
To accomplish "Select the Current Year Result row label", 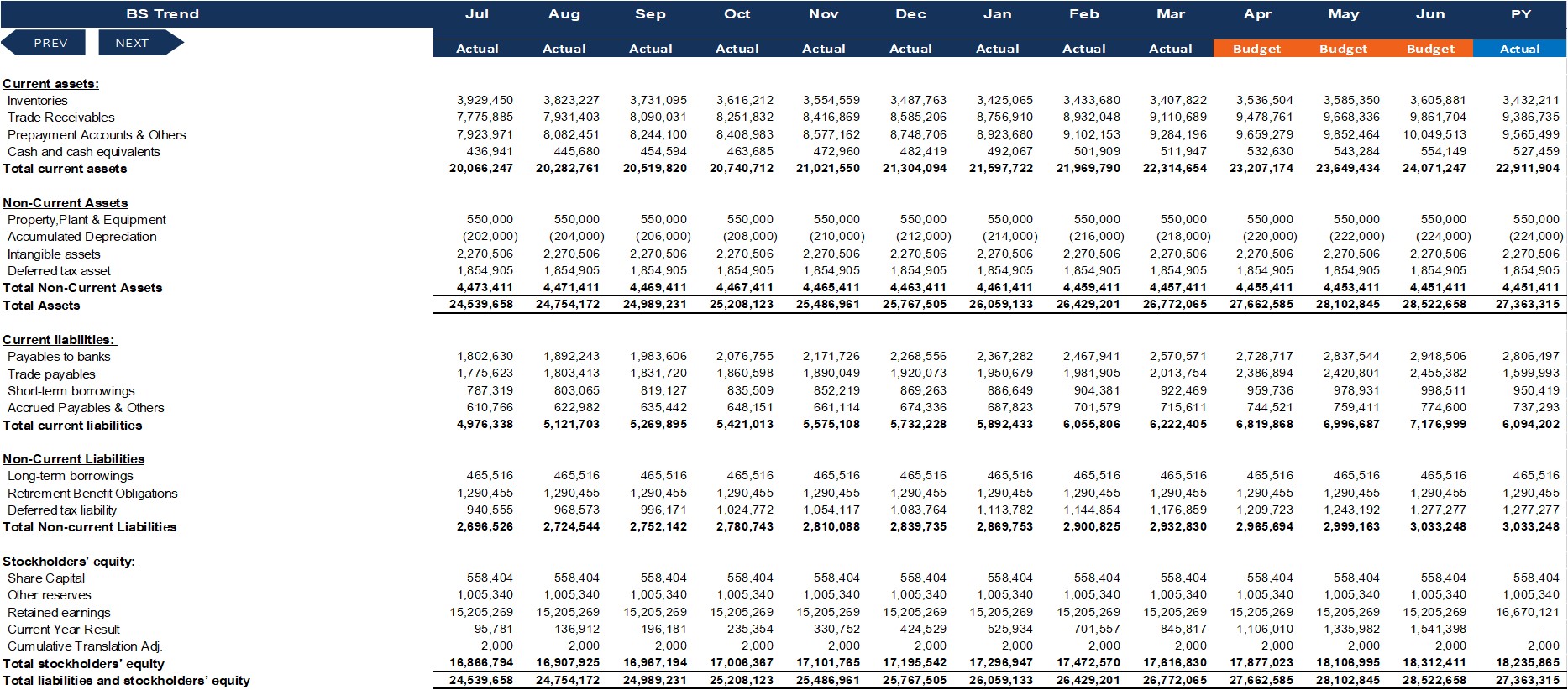I will pyautogui.click(x=64, y=630).
